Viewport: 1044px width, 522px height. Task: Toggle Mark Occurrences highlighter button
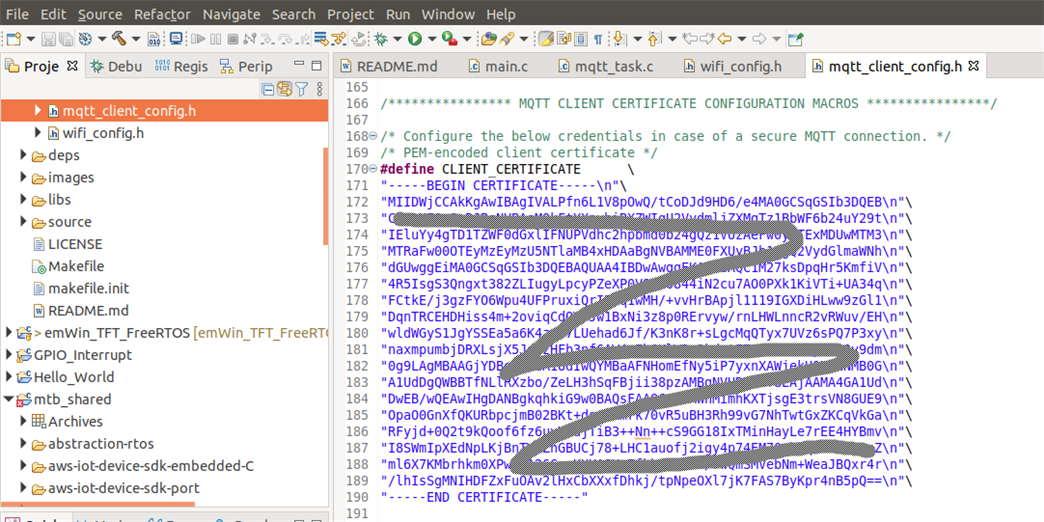click(546, 39)
